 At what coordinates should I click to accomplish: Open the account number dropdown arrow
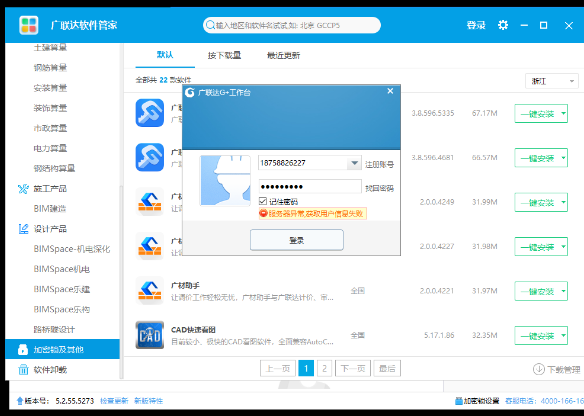354,163
